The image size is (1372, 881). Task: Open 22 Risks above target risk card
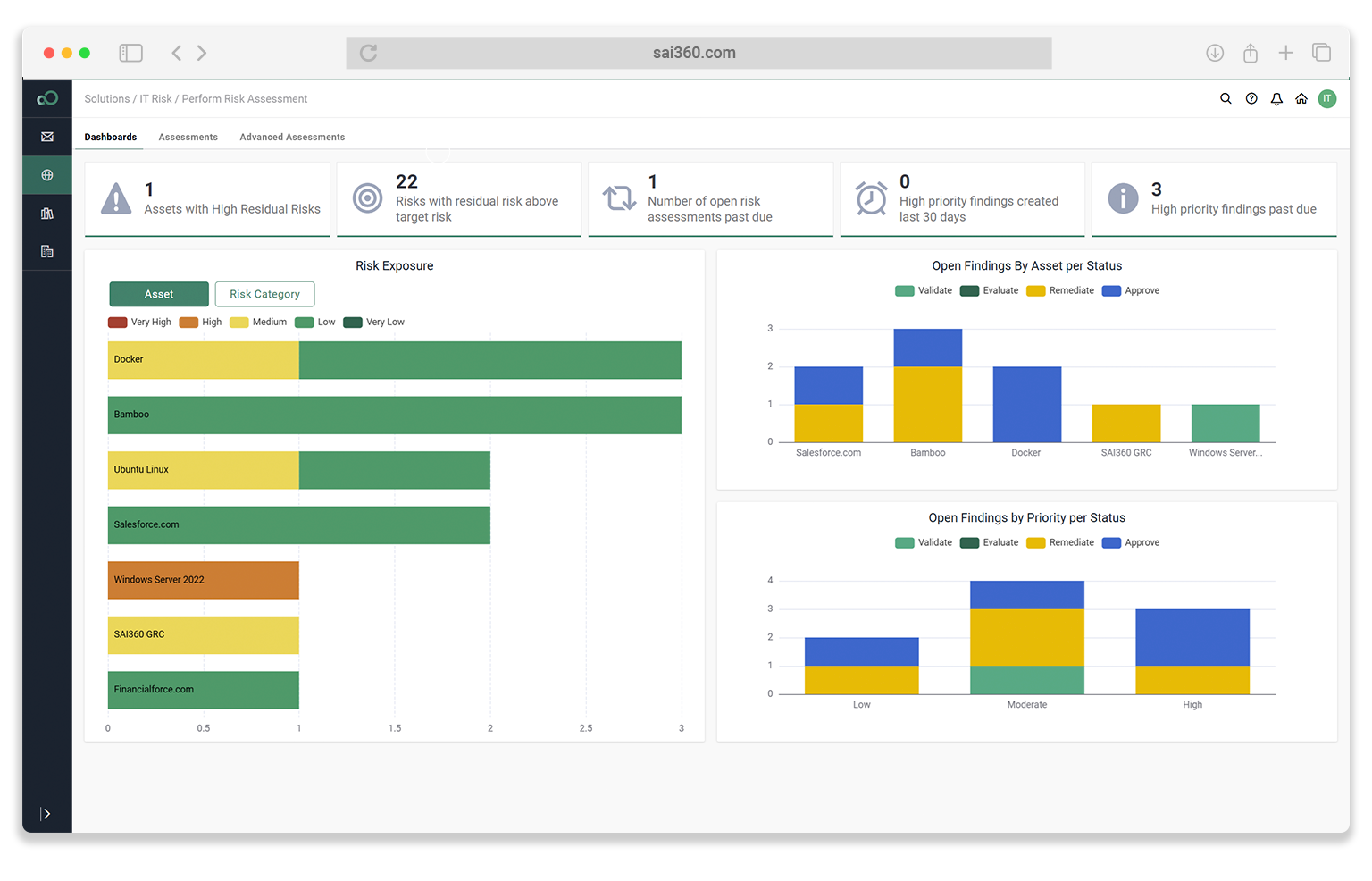point(459,199)
